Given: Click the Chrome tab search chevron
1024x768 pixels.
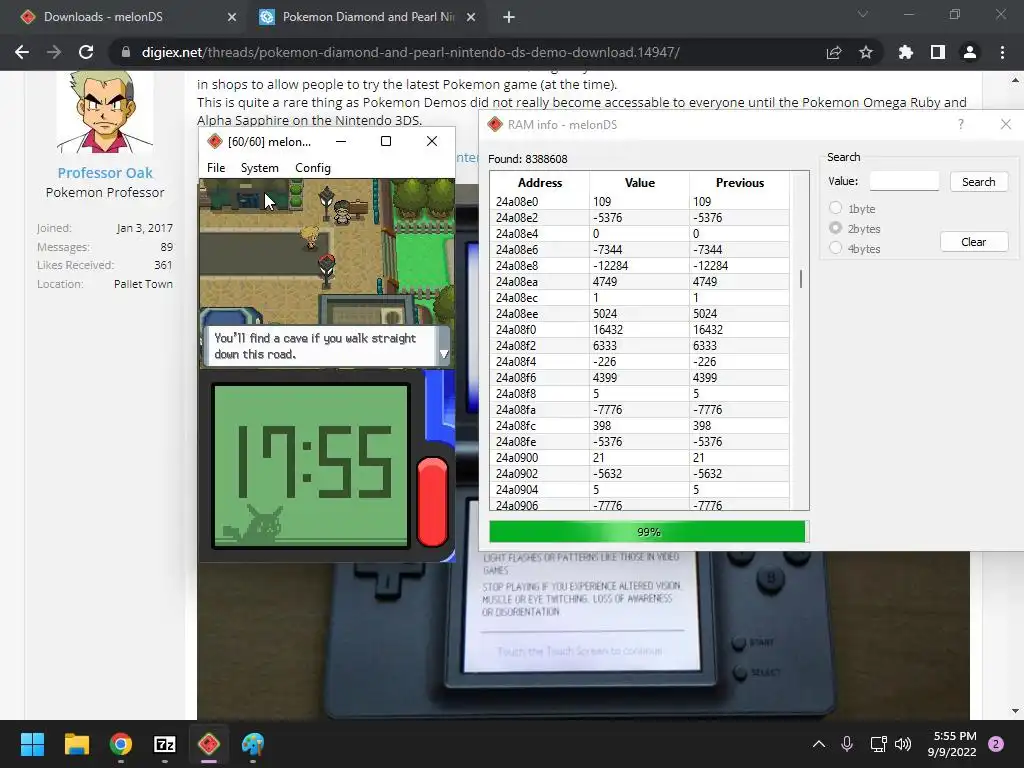Looking at the screenshot, I should pos(863,14).
